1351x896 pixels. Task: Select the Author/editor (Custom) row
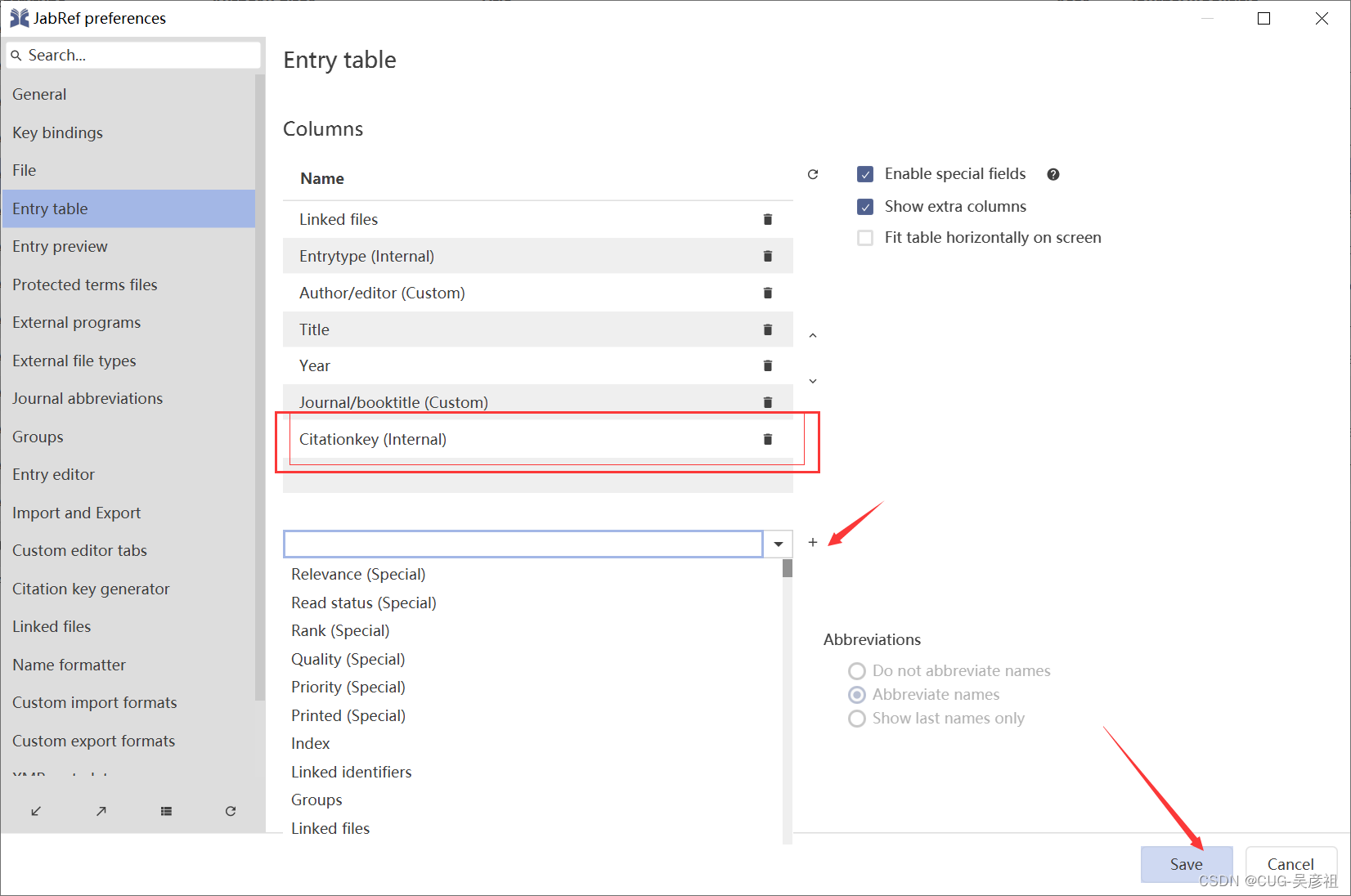537,293
